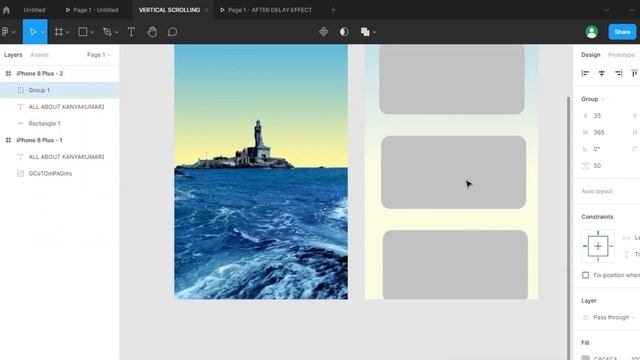
Task: Click the image icon beside GCeTOmPAGms
Action: point(20,173)
